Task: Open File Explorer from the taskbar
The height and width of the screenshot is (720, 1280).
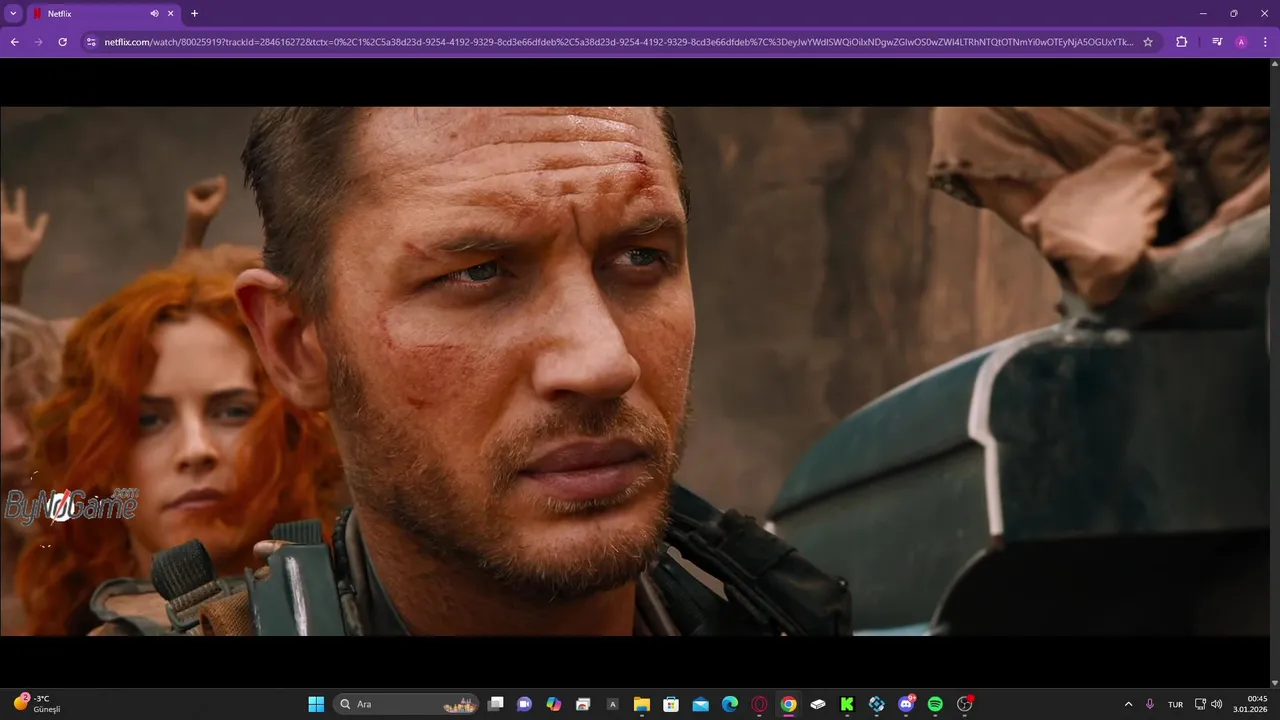Action: coord(642,704)
